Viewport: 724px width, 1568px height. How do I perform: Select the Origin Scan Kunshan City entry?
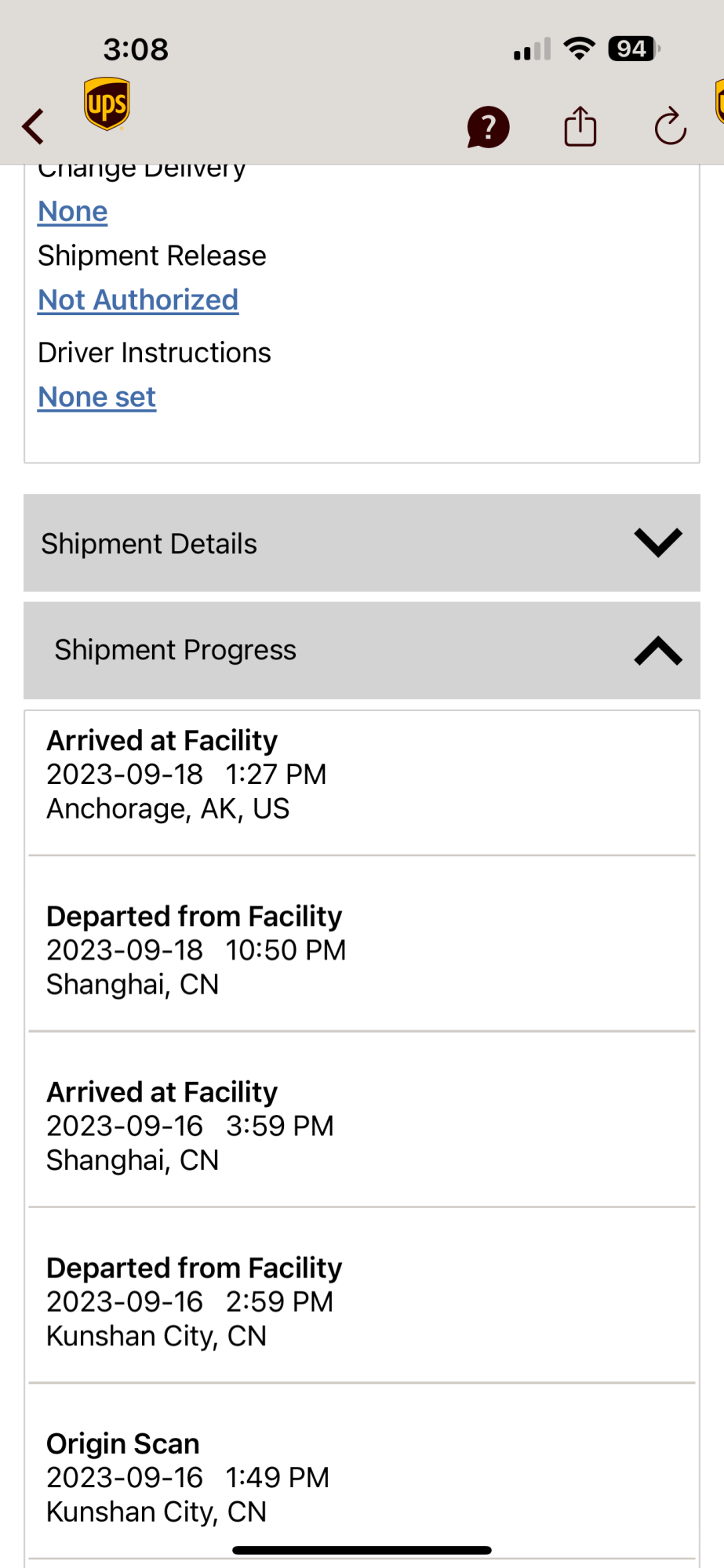[187, 1477]
